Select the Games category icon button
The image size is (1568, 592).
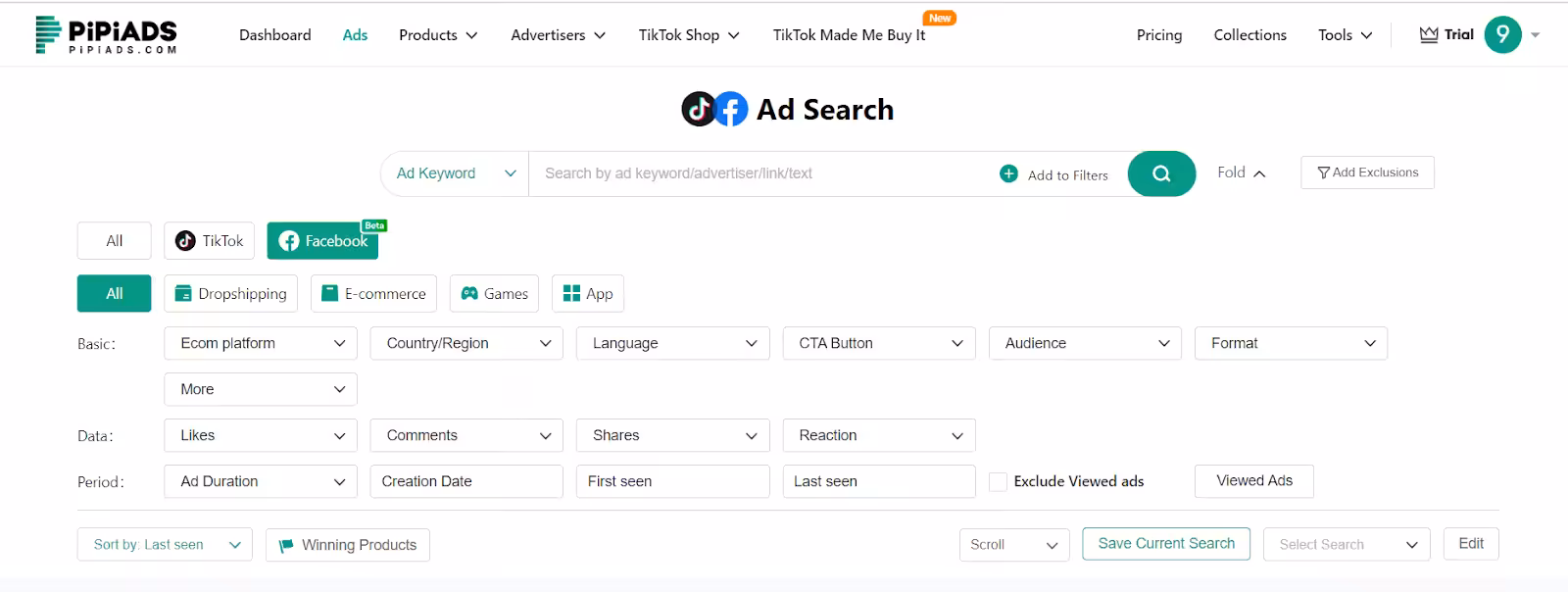coord(494,293)
